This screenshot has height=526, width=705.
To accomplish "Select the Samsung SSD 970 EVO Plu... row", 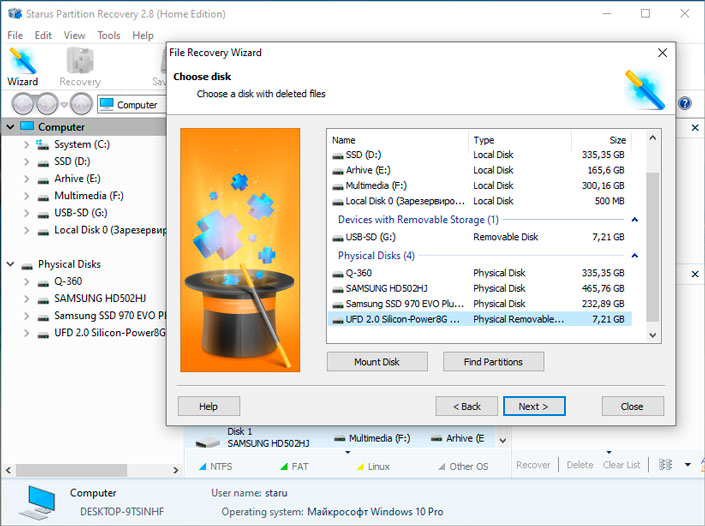I will [480, 304].
